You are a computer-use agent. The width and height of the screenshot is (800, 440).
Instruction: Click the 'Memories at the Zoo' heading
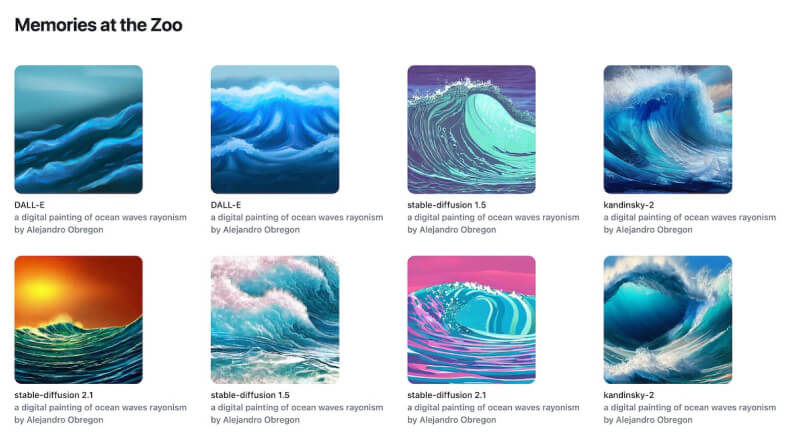point(98,25)
